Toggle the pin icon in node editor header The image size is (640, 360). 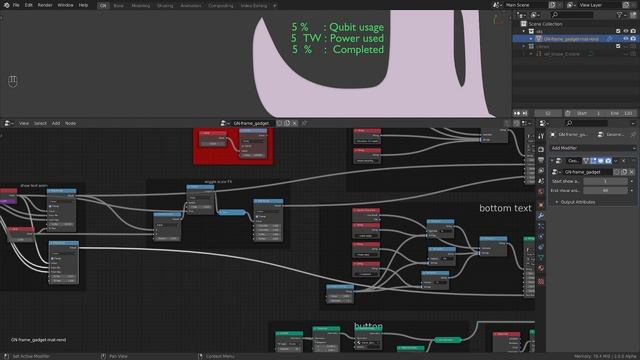(304, 123)
